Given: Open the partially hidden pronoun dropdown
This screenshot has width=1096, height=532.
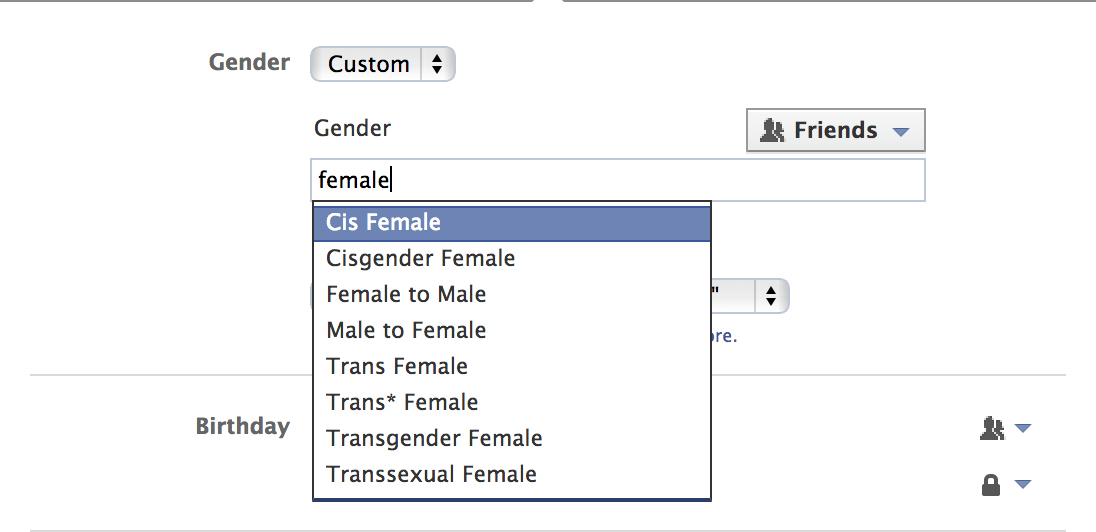Looking at the screenshot, I should 768,296.
